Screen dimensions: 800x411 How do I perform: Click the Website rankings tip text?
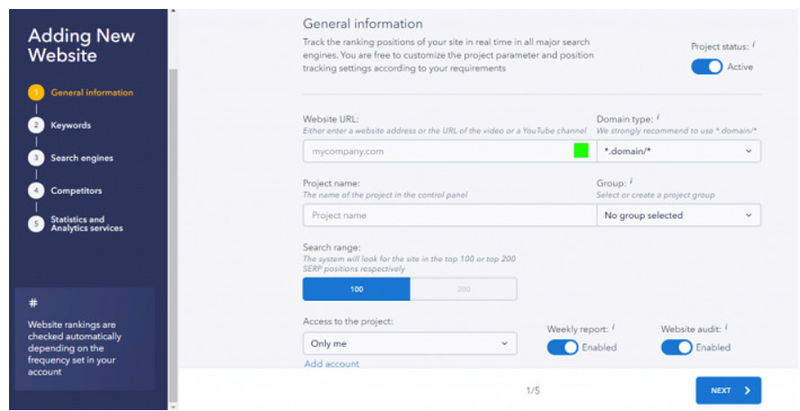point(74,348)
